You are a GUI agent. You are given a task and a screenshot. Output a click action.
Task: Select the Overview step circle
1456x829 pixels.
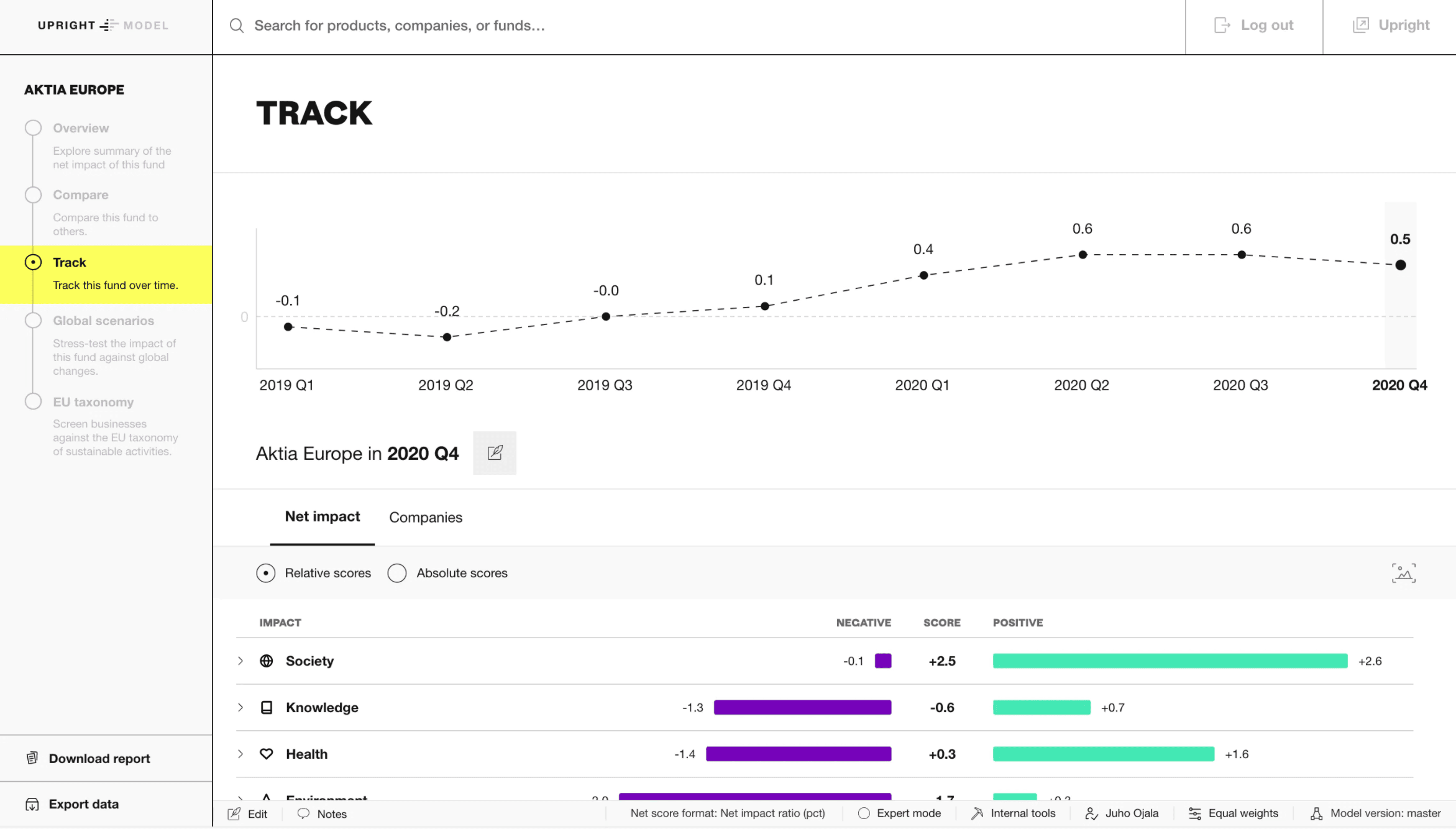[x=33, y=128]
